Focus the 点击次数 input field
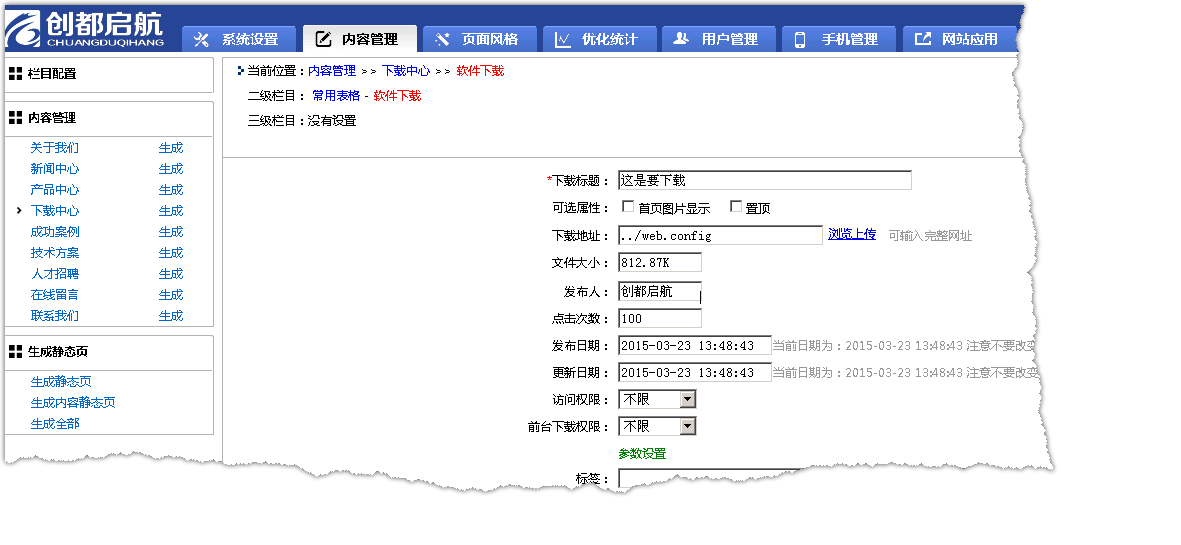 pyautogui.click(x=660, y=318)
